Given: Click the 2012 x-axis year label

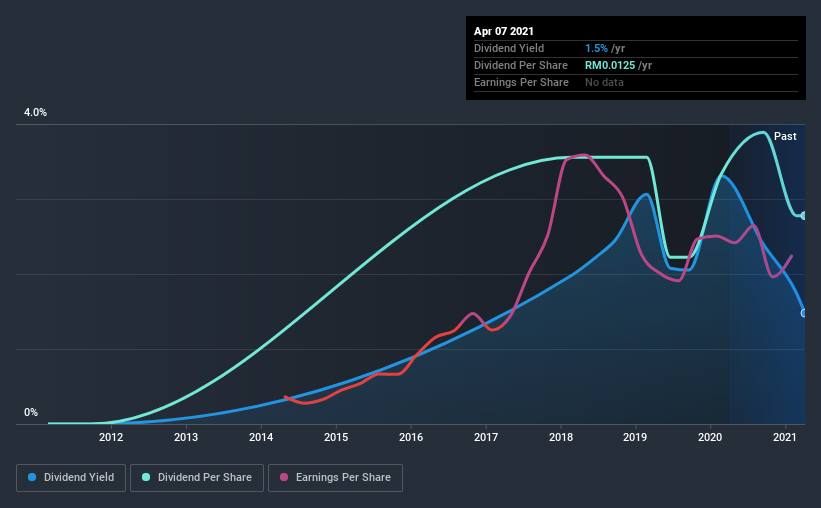Looking at the screenshot, I should (111, 437).
